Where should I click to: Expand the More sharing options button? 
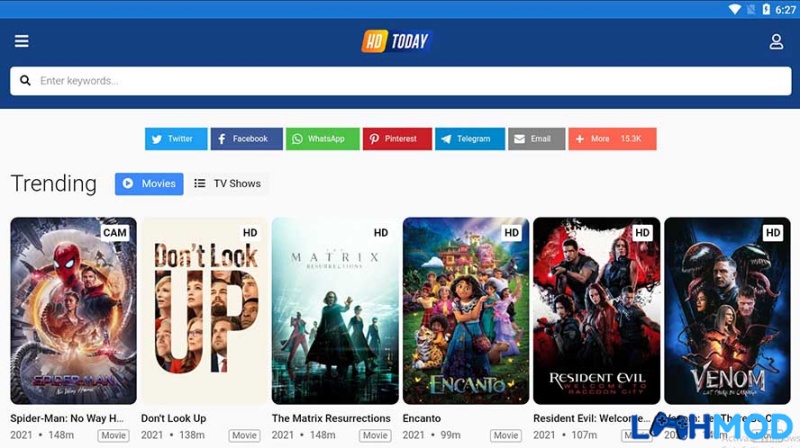tap(612, 139)
